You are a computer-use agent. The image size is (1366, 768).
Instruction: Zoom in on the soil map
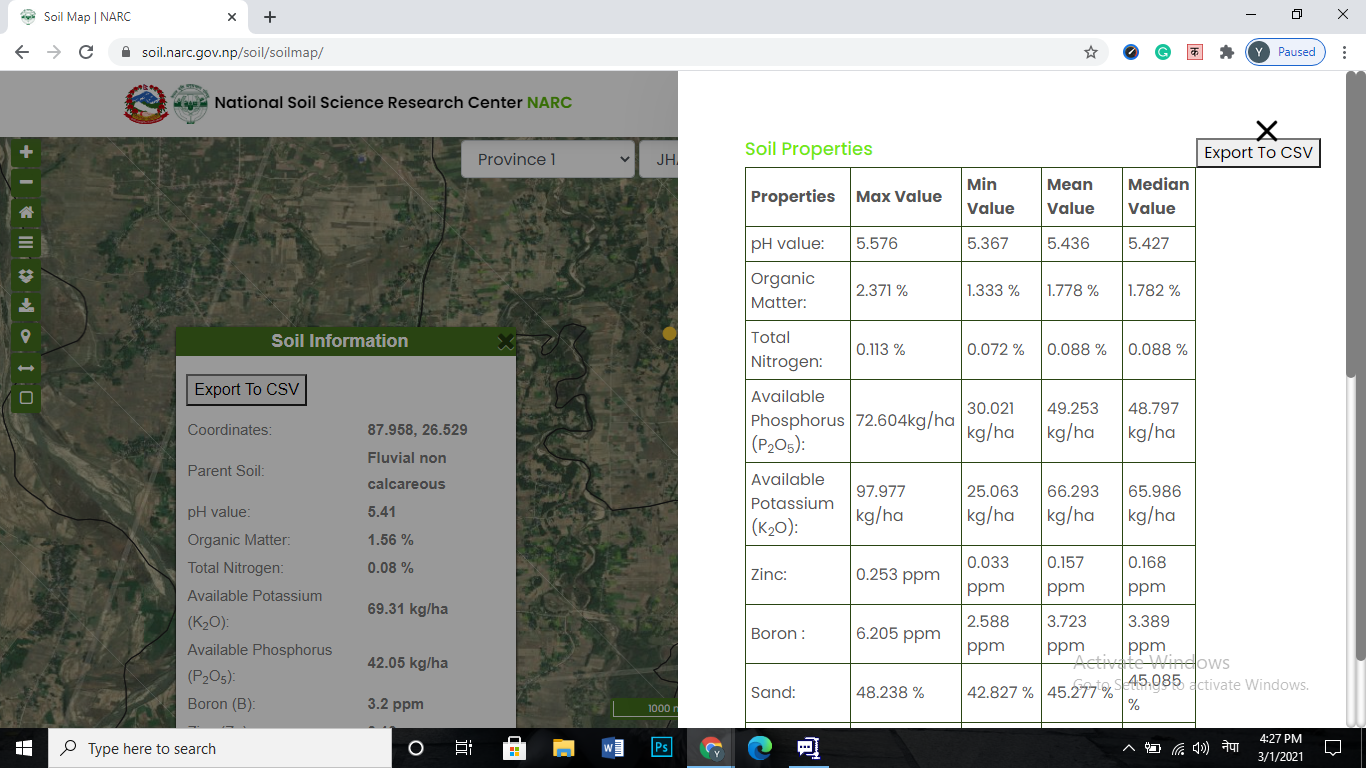pos(26,152)
